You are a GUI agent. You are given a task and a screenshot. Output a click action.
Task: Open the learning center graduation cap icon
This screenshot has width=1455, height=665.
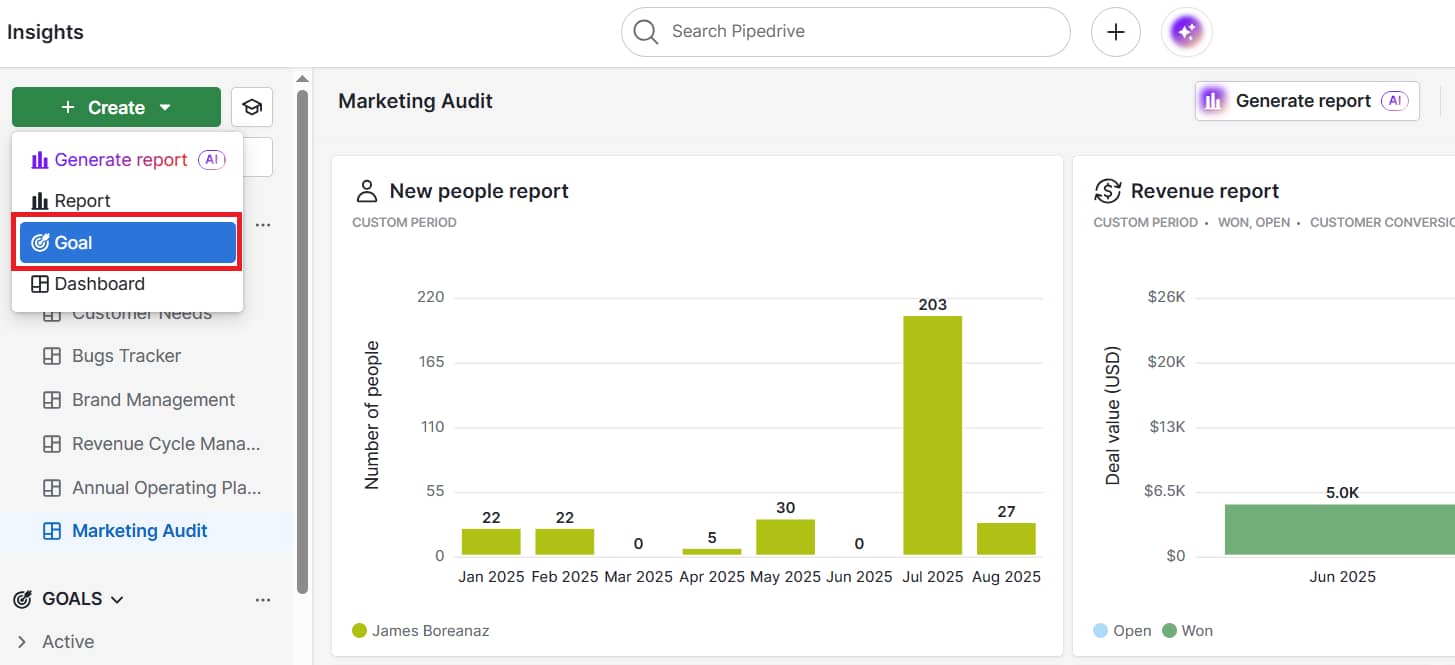(x=252, y=106)
